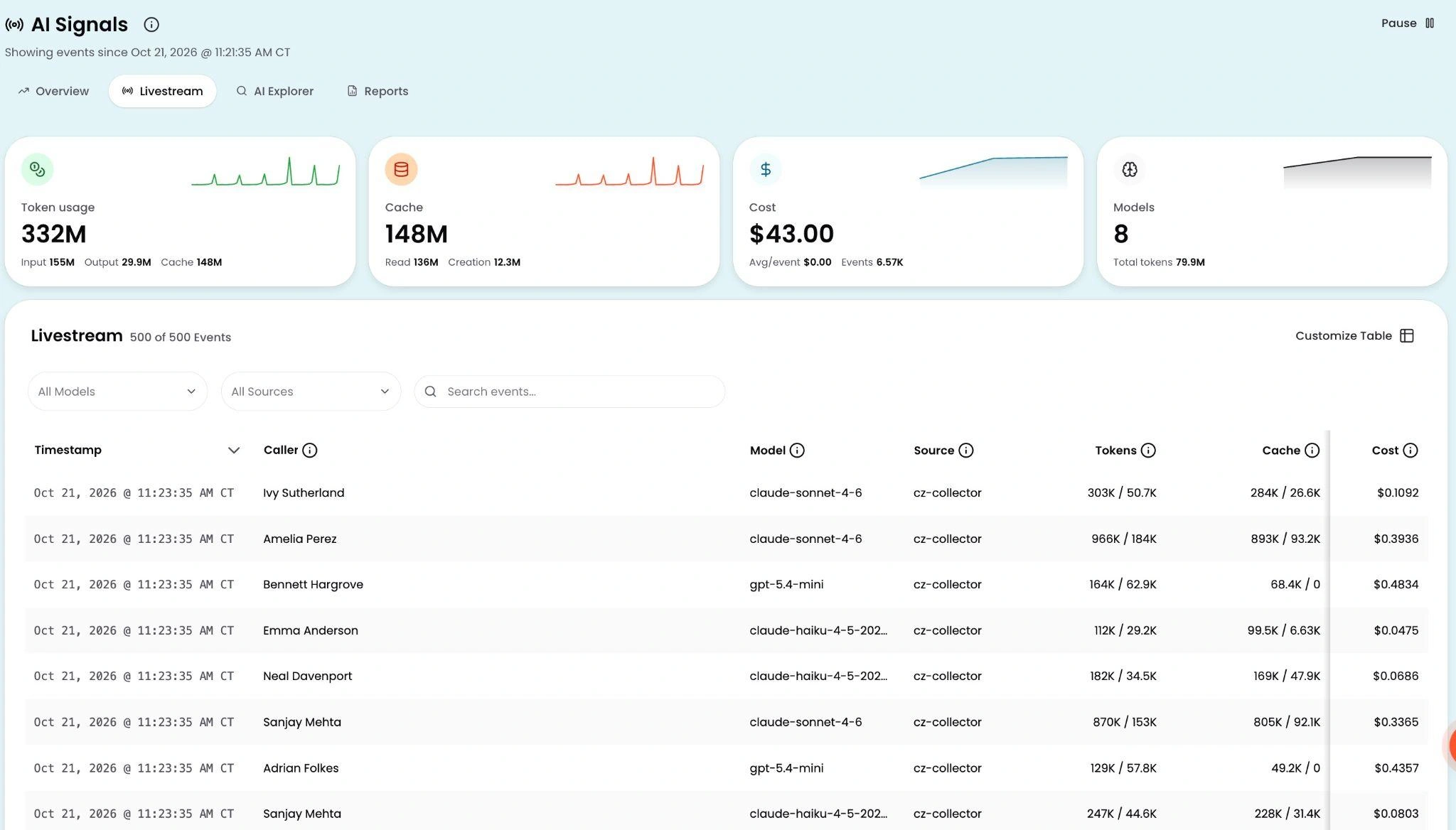Open the Token usage sparkline chart
1456x830 pixels.
coord(266,171)
